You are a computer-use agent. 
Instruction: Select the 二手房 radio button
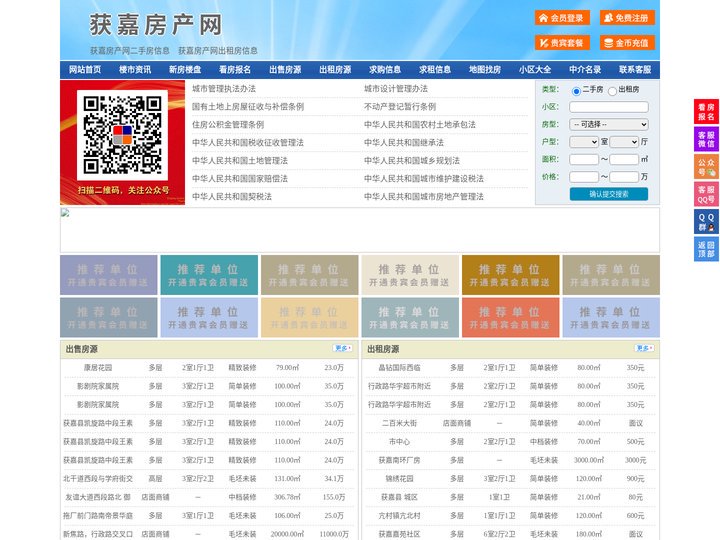tap(576, 91)
